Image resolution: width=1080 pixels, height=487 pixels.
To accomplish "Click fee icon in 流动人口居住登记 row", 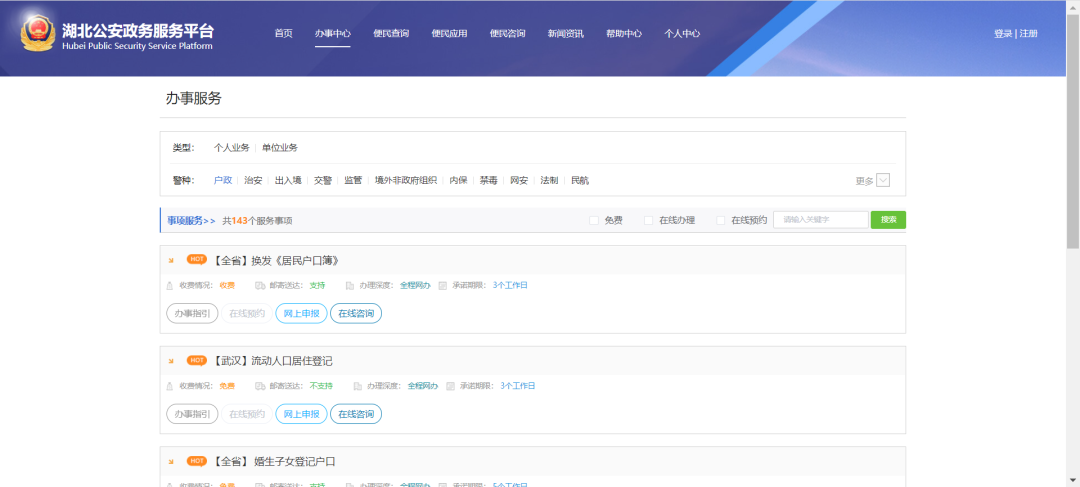I will point(170,386).
